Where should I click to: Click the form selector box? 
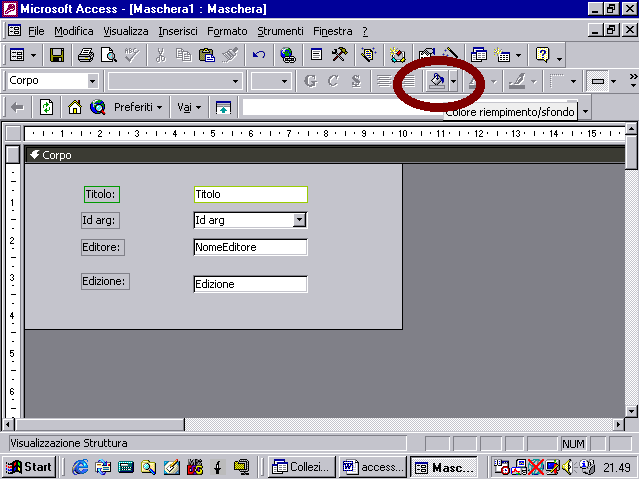coord(13,133)
